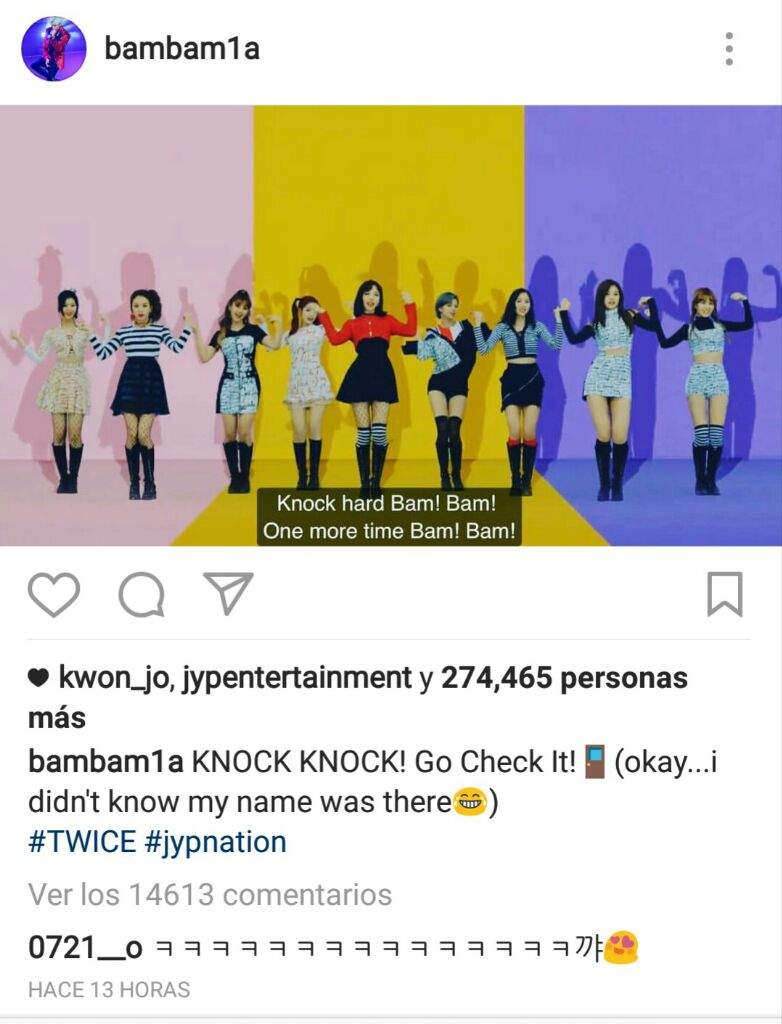Image resolution: width=782 pixels, height=1024 pixels.
Task: Tap the HACE 13 HORAS timestamp
Action: 109,989
